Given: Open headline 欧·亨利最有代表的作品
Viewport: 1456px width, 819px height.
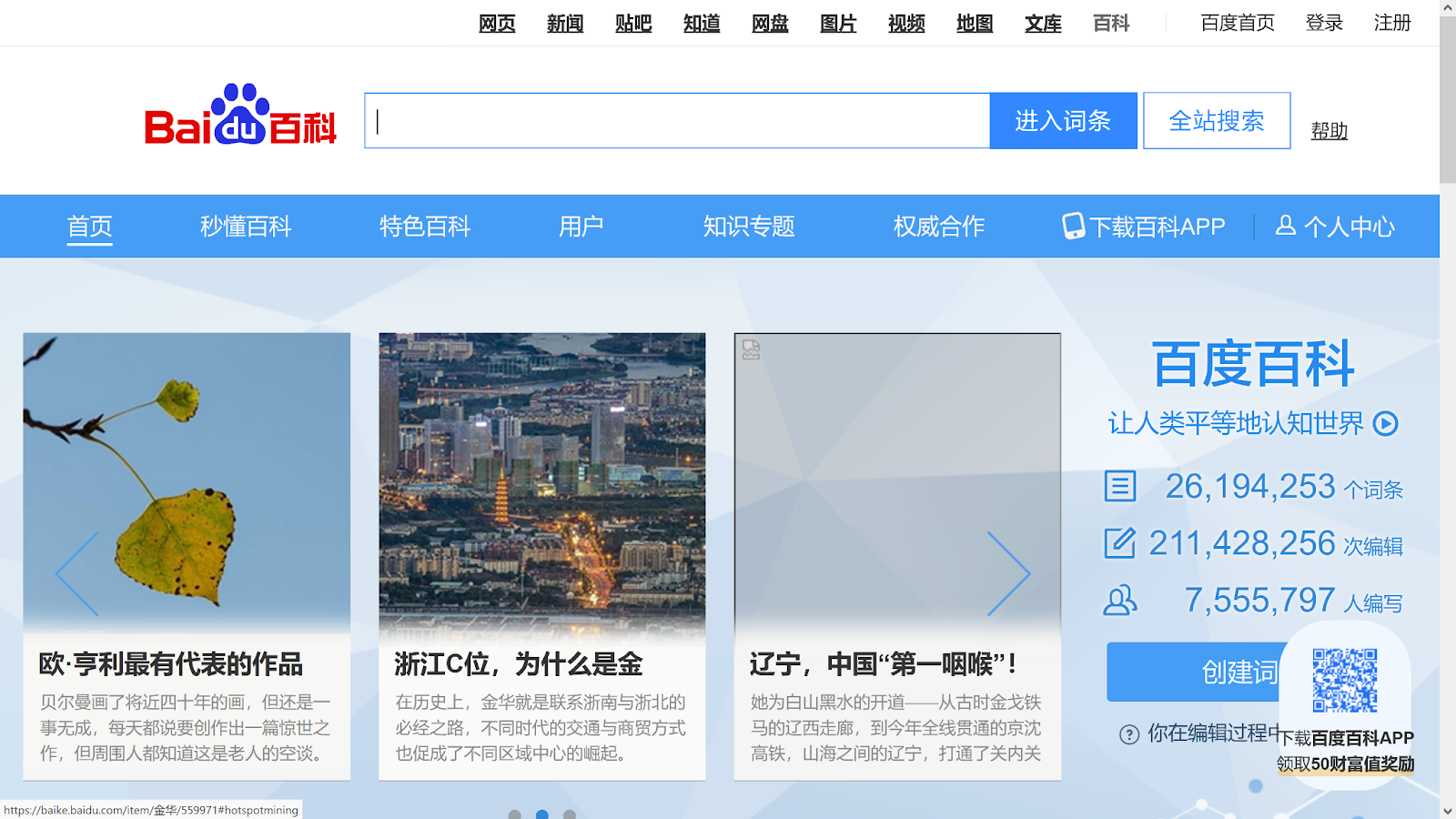Looking at the screenshot, I should pyautogui.click(x=171, y=664).
